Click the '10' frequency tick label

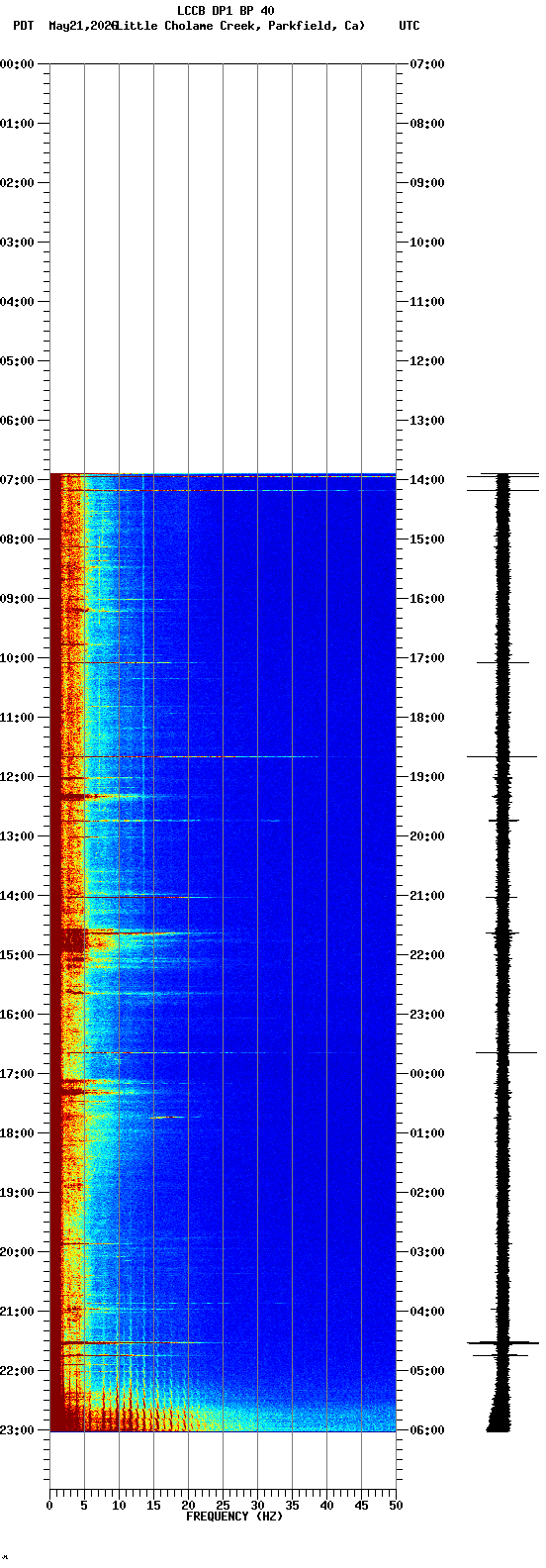click(x=119, y=1506)
